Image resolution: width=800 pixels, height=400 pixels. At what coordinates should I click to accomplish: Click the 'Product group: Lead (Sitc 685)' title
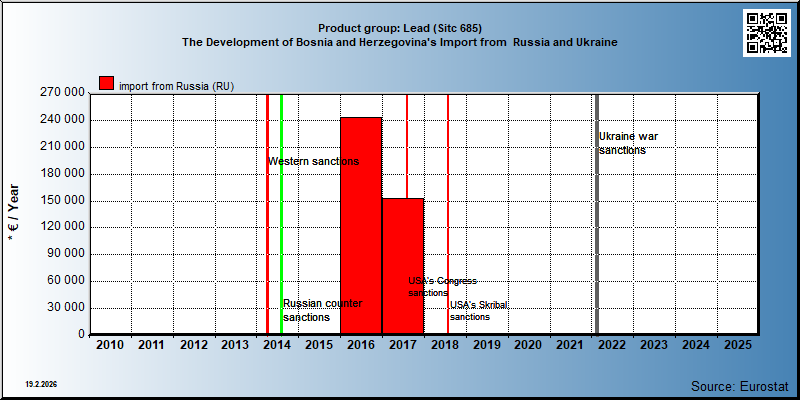click(400, 28)
